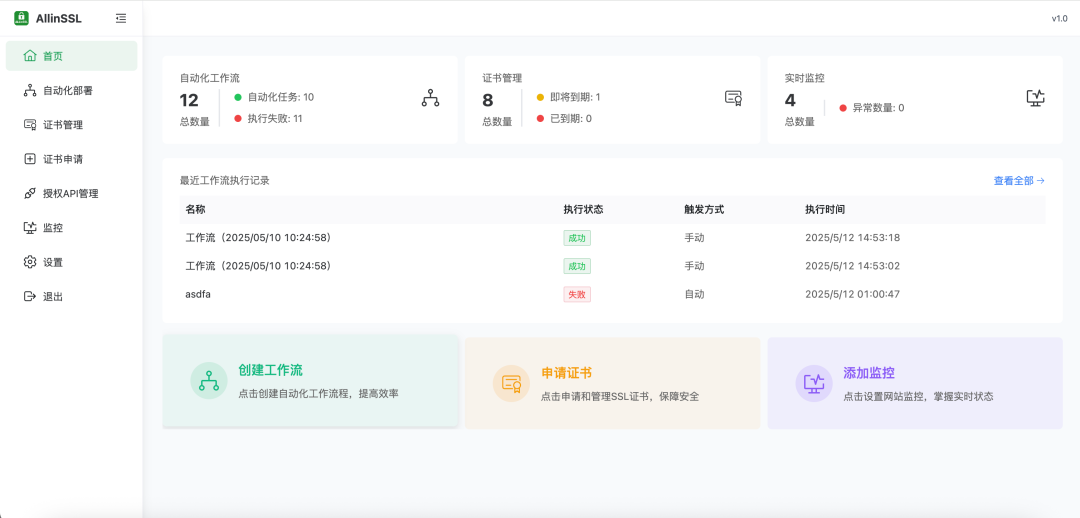
Task: Click the AllinSSL brand name
Action: (59, 19)
